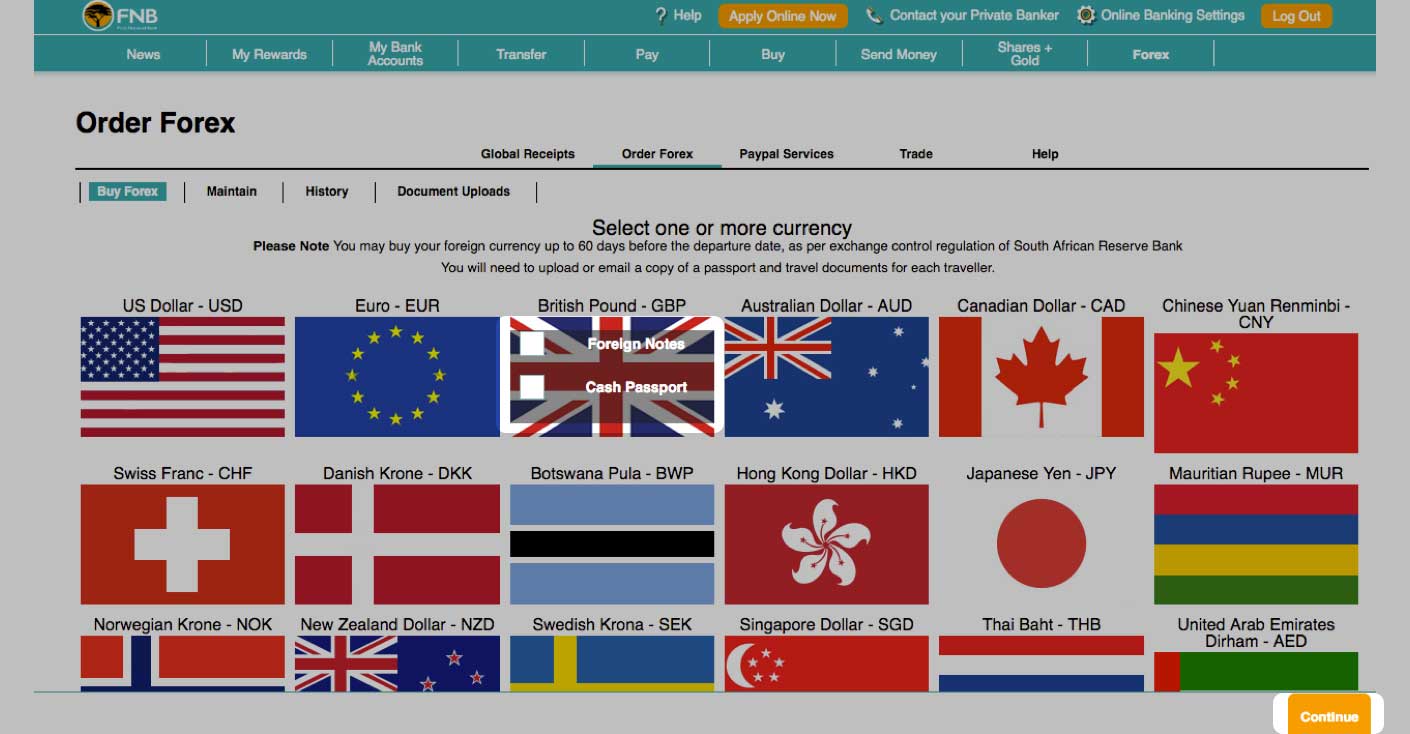Image resolution: width=1410 pixels, height=734 pixels.
Task: Select the History sub-tab
Action: pos(327,191)
